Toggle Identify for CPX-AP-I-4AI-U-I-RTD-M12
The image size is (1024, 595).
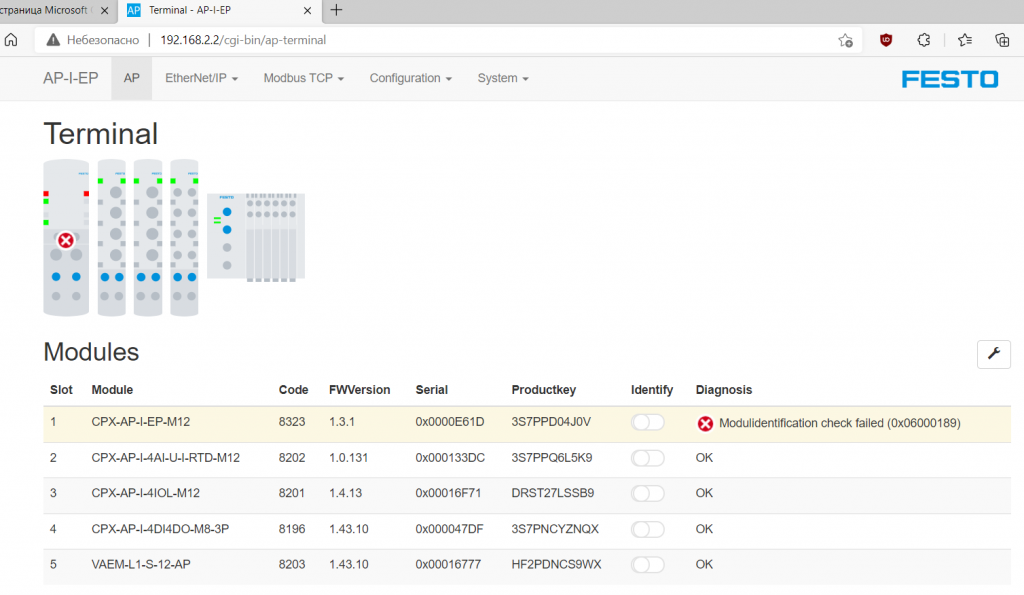(648, 458)
